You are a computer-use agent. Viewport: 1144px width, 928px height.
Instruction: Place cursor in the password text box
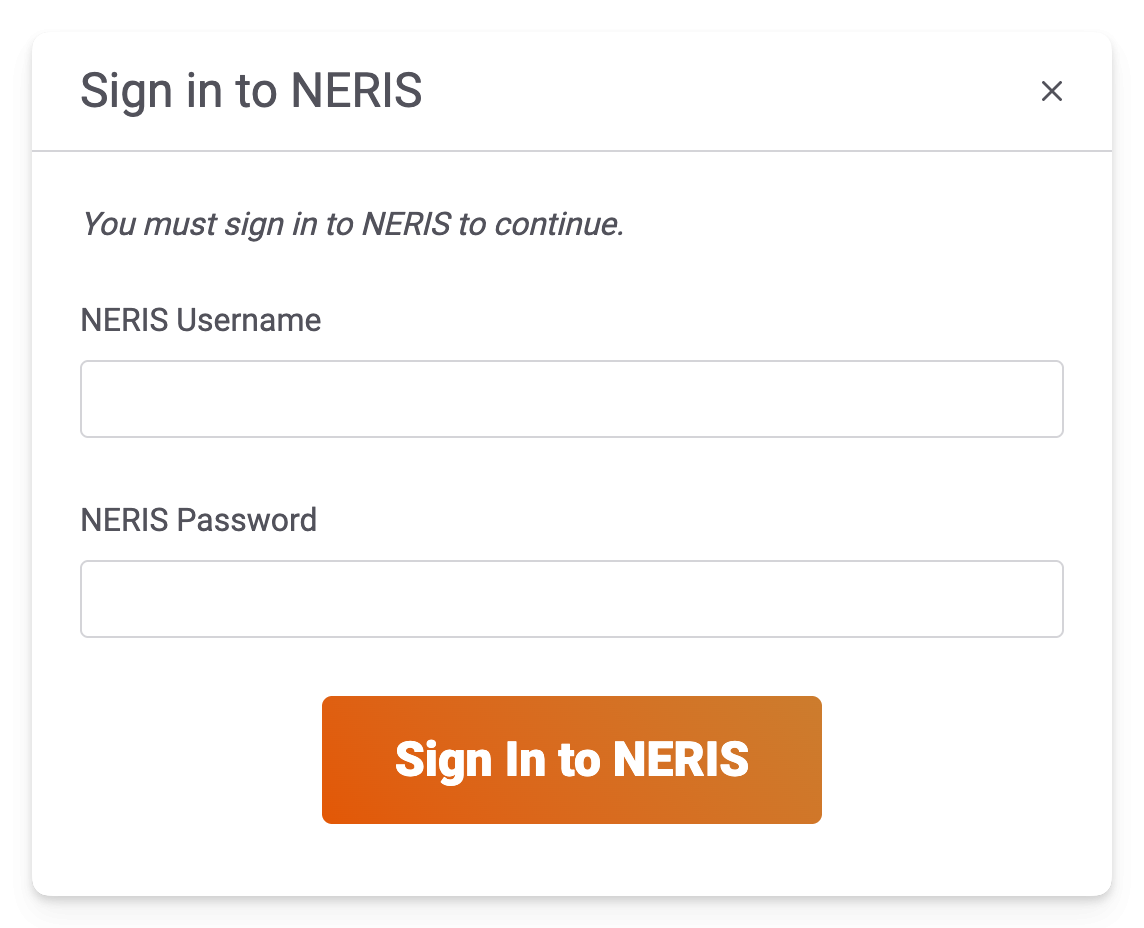pos(571,599)
